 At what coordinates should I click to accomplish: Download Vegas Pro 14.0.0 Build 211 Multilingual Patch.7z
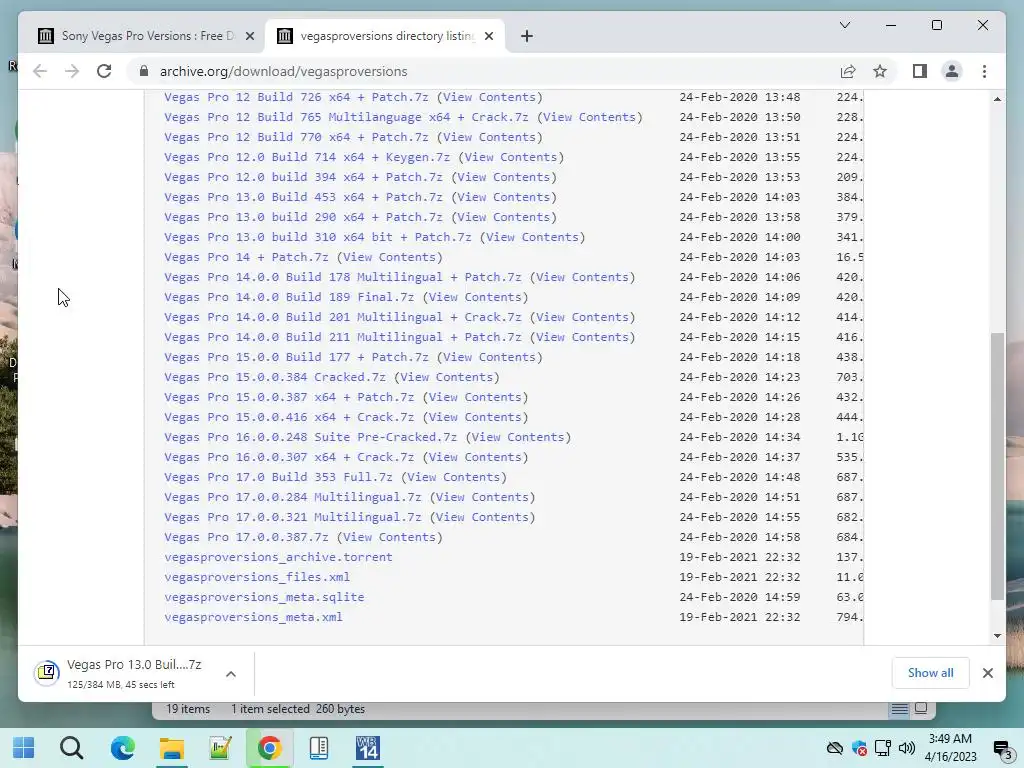coord(343,337)
